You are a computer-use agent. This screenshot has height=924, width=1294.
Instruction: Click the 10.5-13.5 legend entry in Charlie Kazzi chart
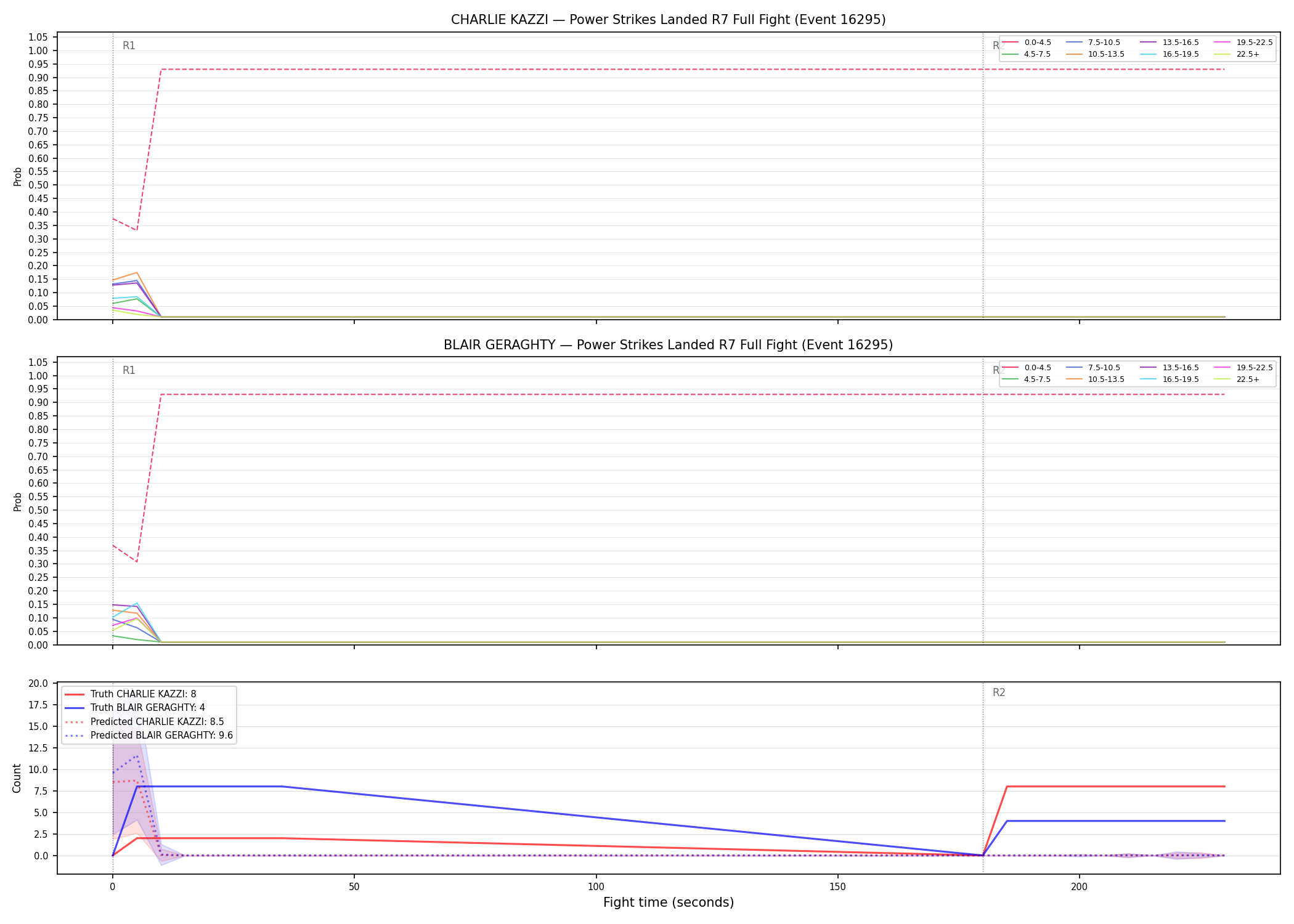coord(1095,54)
